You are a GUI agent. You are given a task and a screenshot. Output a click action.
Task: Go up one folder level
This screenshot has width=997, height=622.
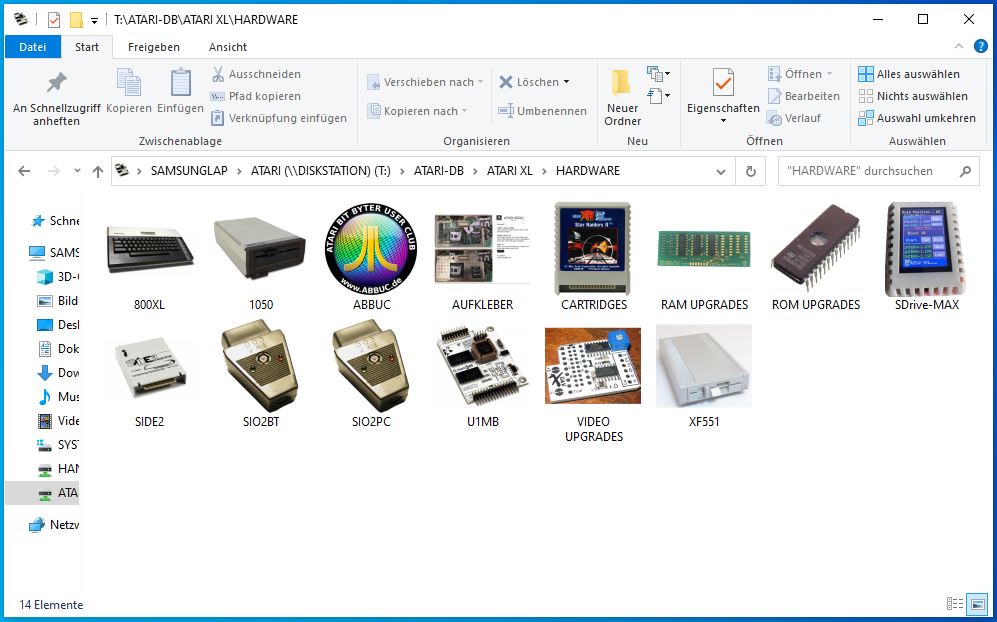coord(98,171)
